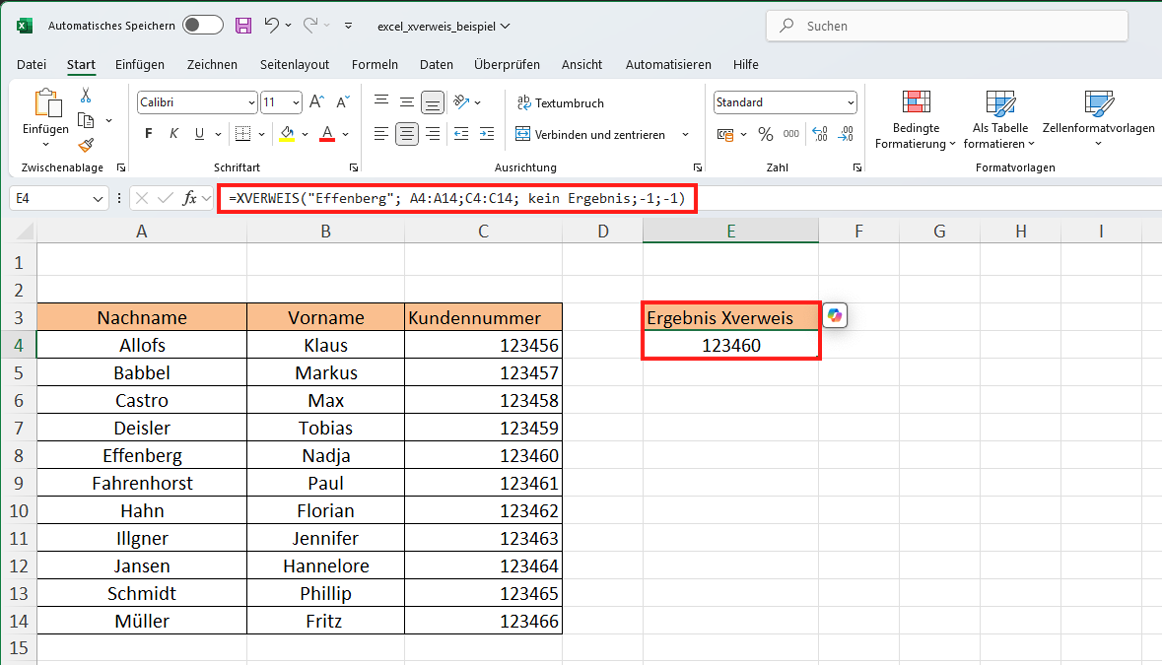Open the Datei tab
Viewport: 1162px width, 665px height.
(31, 64)
